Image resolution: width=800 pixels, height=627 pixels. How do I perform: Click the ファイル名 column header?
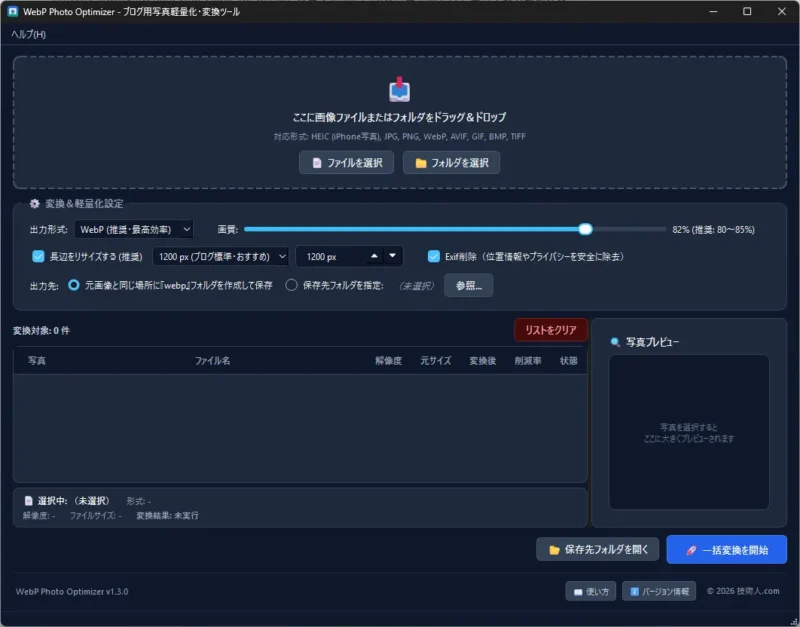(x=213, y=361)
